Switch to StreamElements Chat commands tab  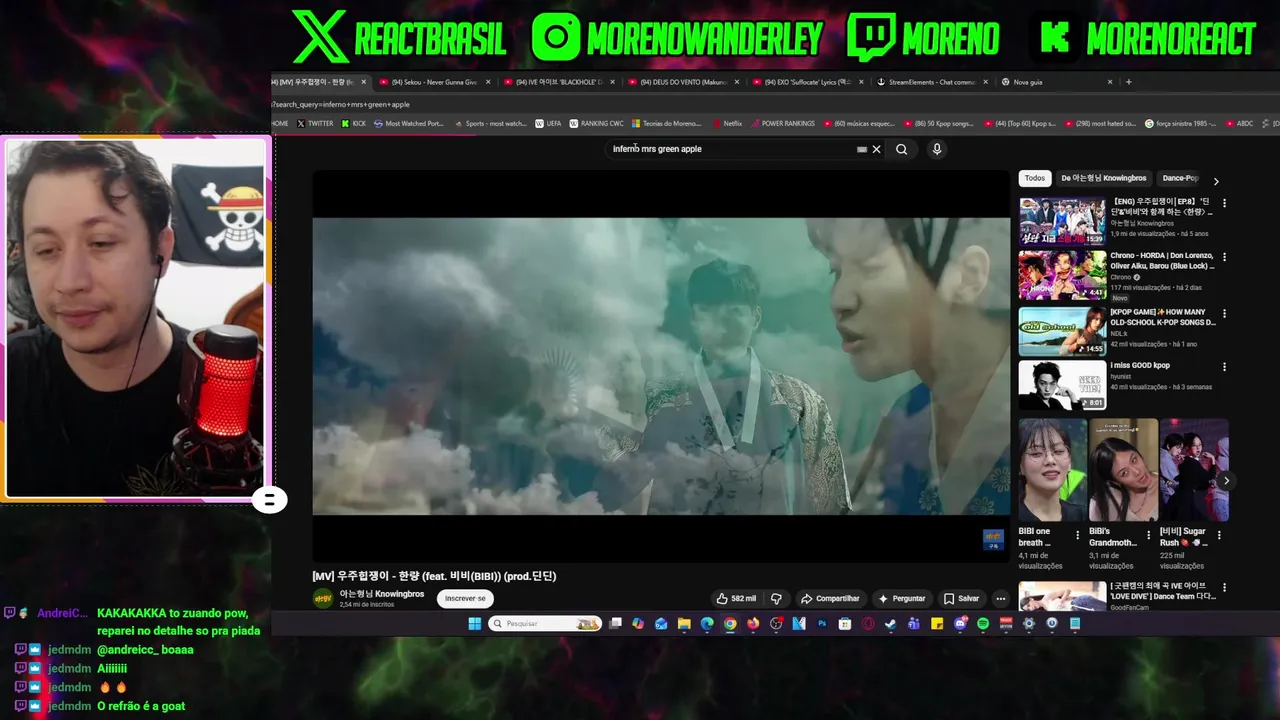click(x=930, y=82)
